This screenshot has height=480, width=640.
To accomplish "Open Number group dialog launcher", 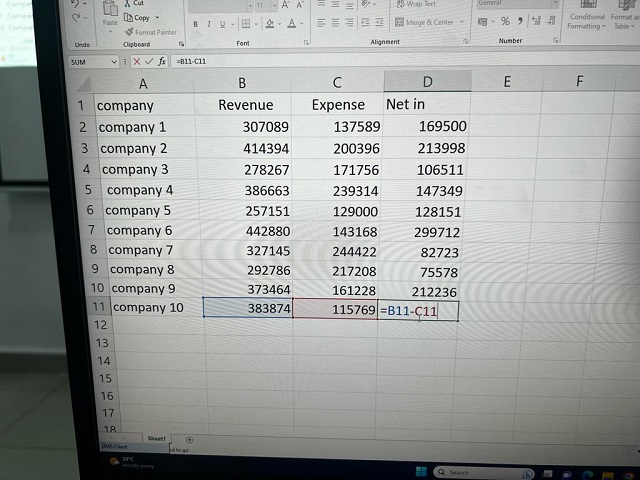I will click(x=556, y=40).
